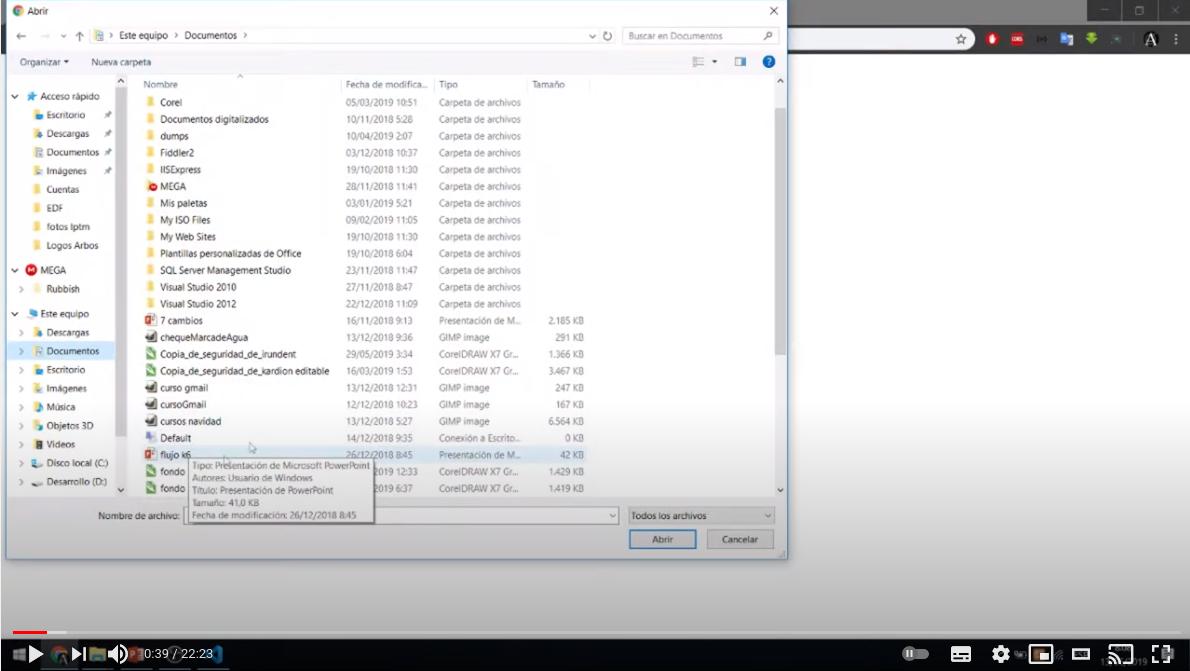Open the Nombre de archivo dropdown arrow
1190x671 pixels.
[x=612, y=515]
